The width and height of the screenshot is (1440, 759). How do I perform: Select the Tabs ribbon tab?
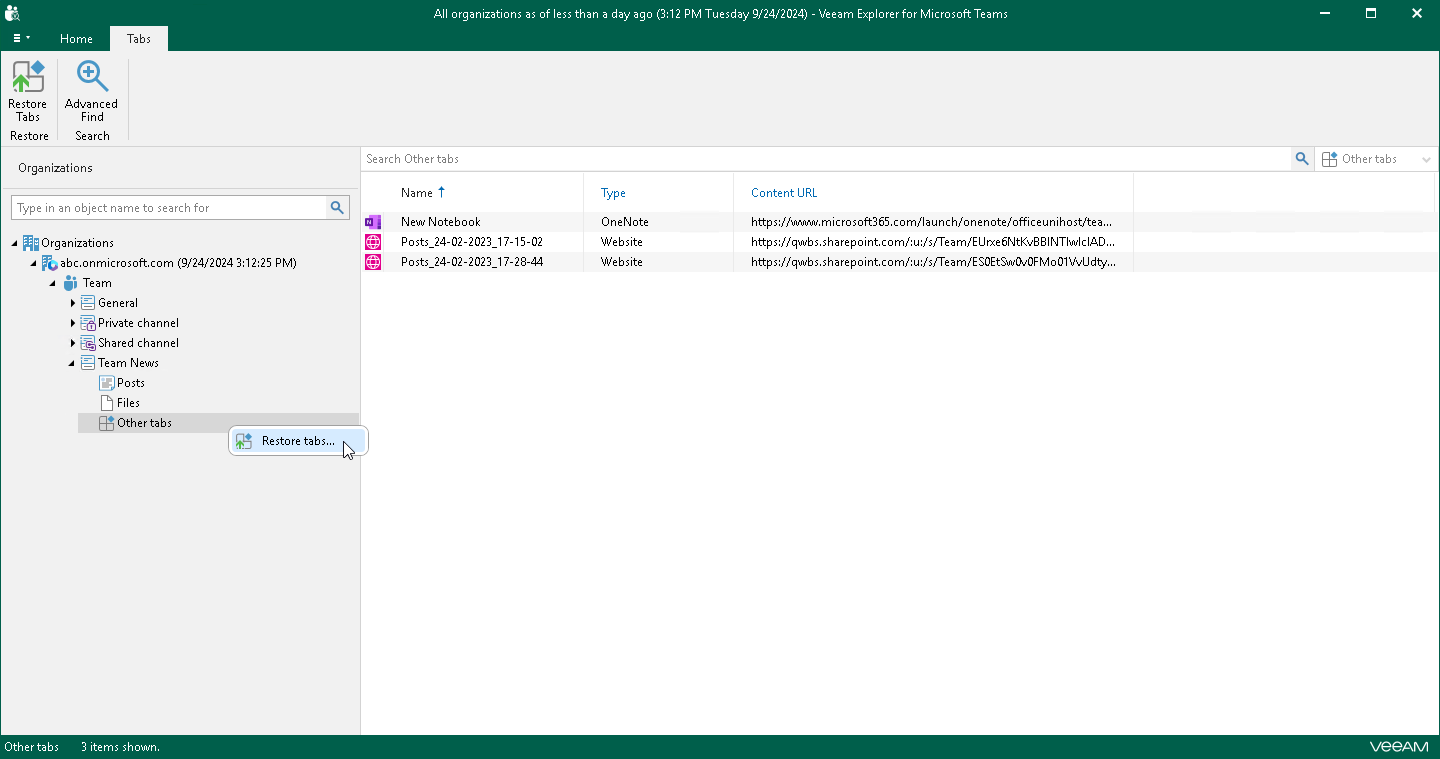pyautogui.click(x=138, y=38)
